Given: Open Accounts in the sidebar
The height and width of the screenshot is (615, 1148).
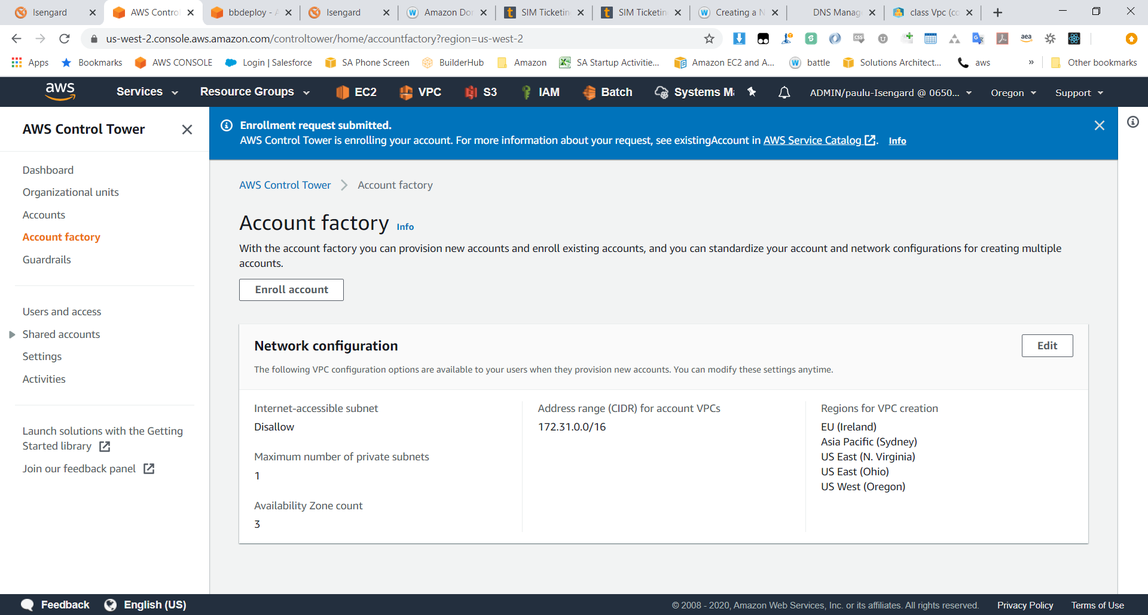Looking at the screenshot, I should pos(44,215).
